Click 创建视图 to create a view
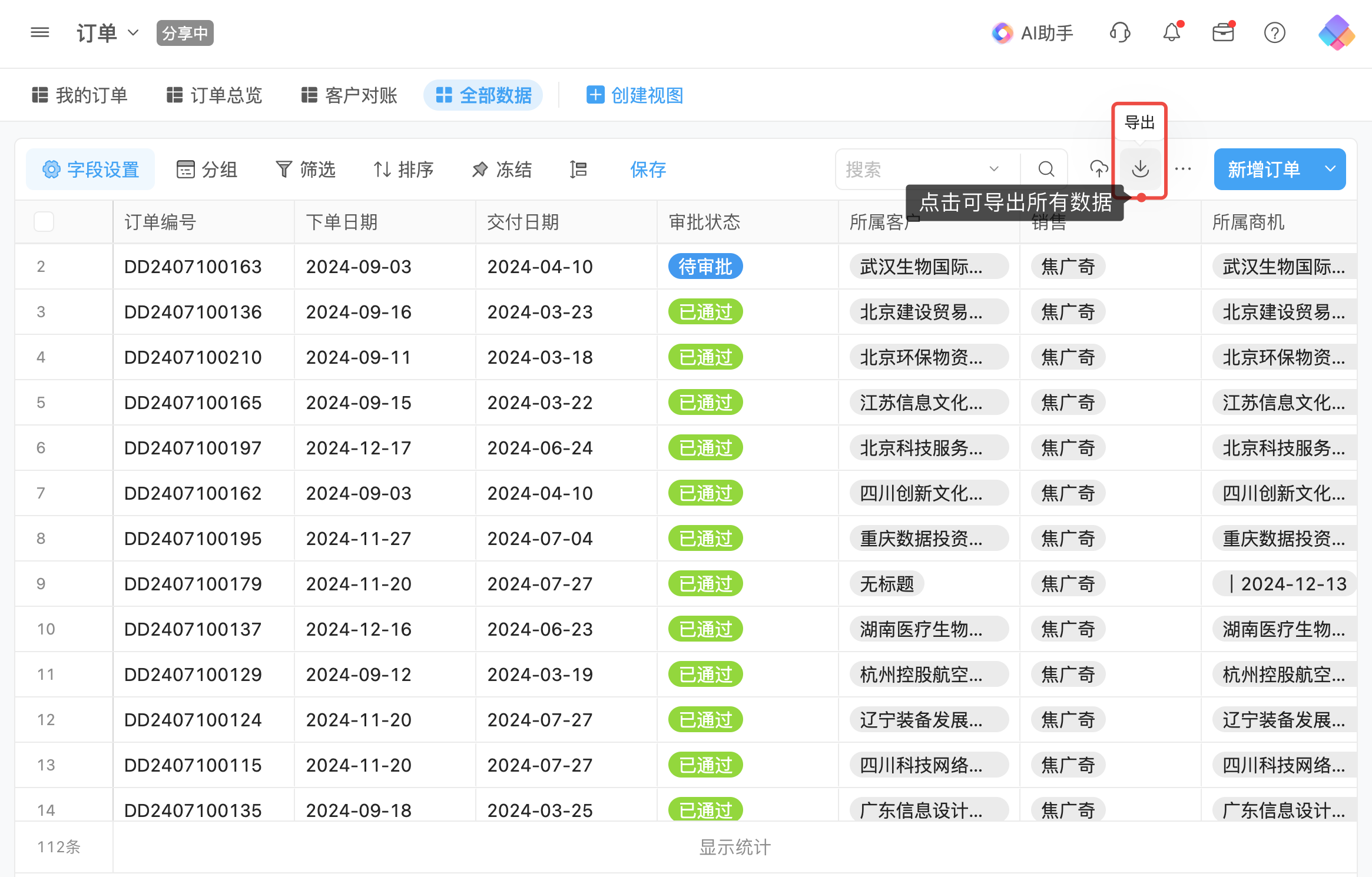Viewport: 1372px width, 877px height. click(635, 95)
